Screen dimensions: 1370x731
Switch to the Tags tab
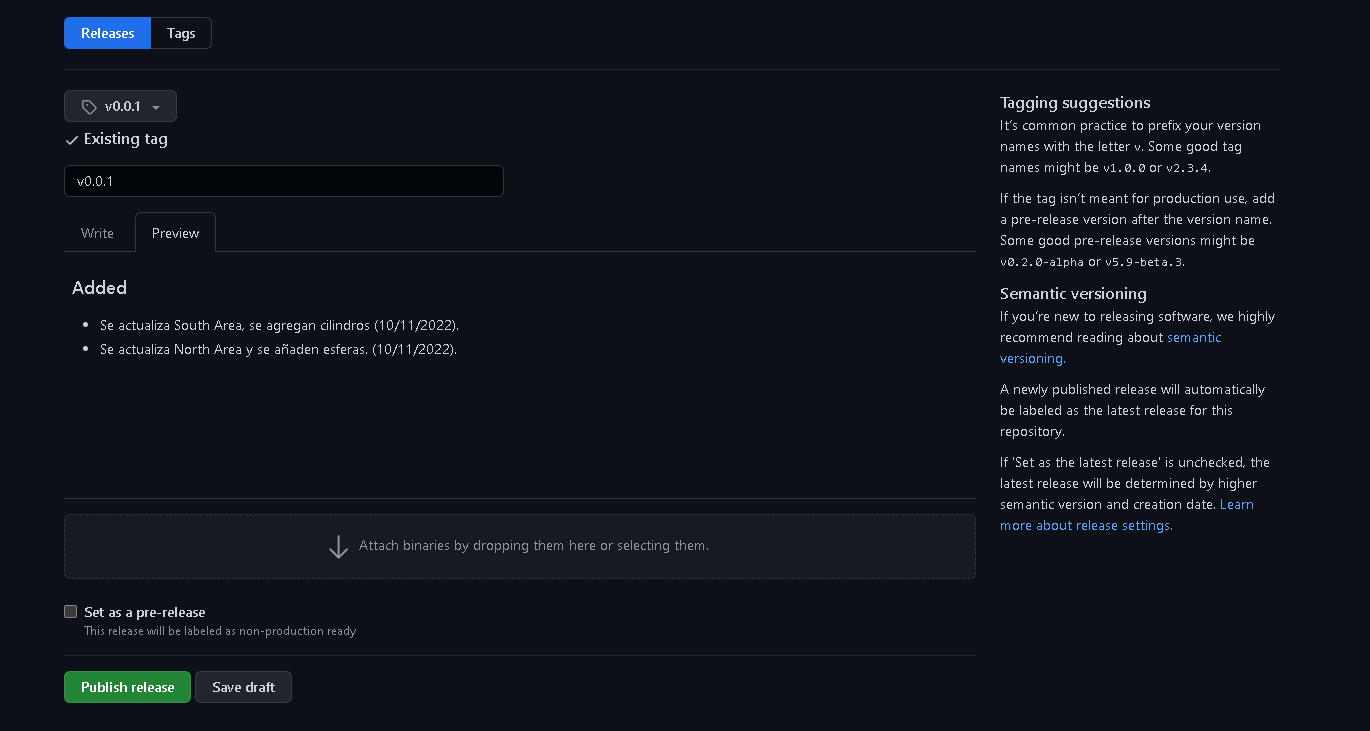(181, 33)
